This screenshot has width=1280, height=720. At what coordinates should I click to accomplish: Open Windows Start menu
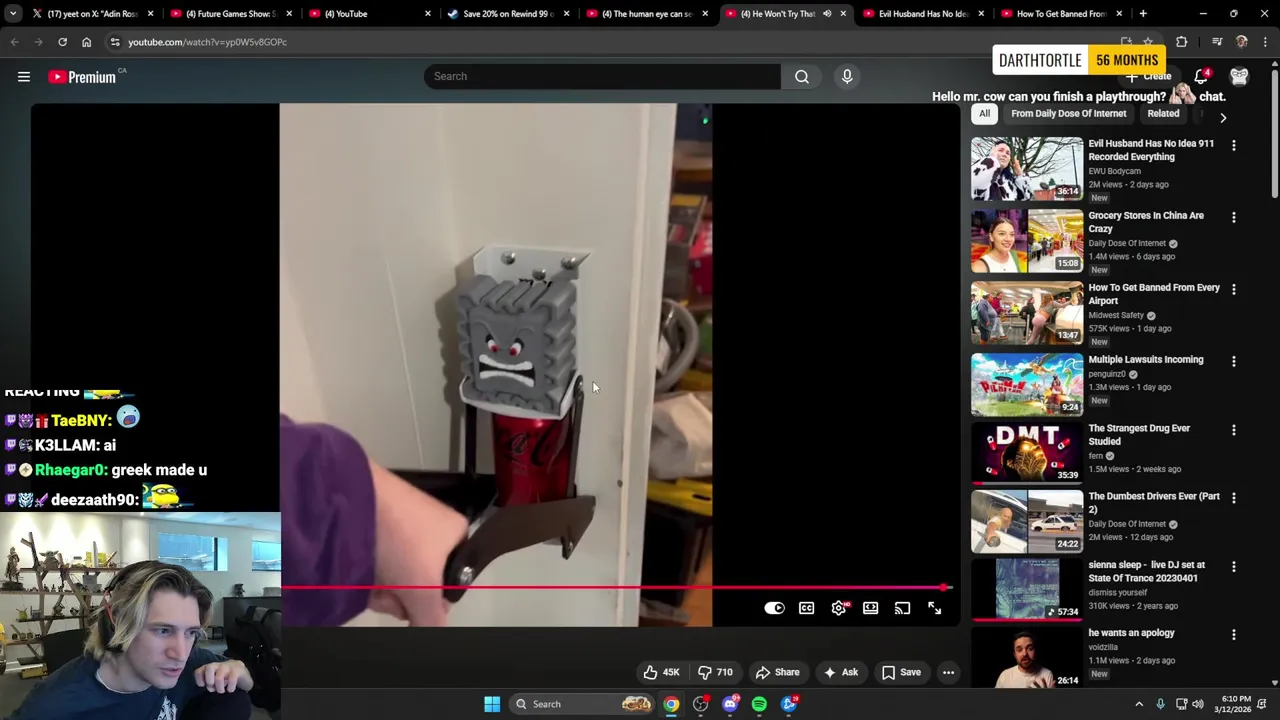[492, 704]
